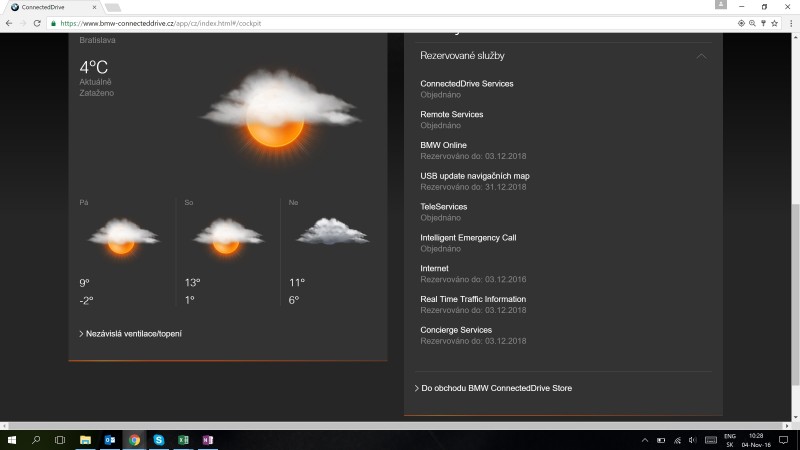Open the clock showing 10:28

(756, 440)
